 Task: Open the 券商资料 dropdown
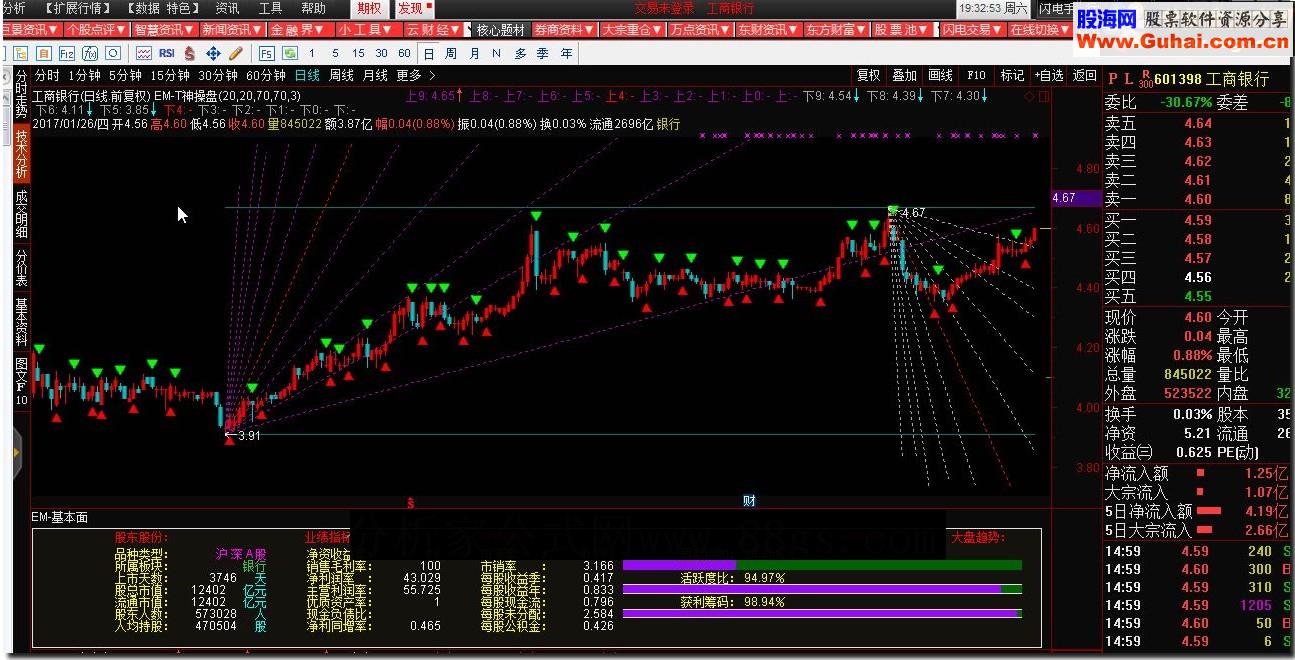coord(565,30)
